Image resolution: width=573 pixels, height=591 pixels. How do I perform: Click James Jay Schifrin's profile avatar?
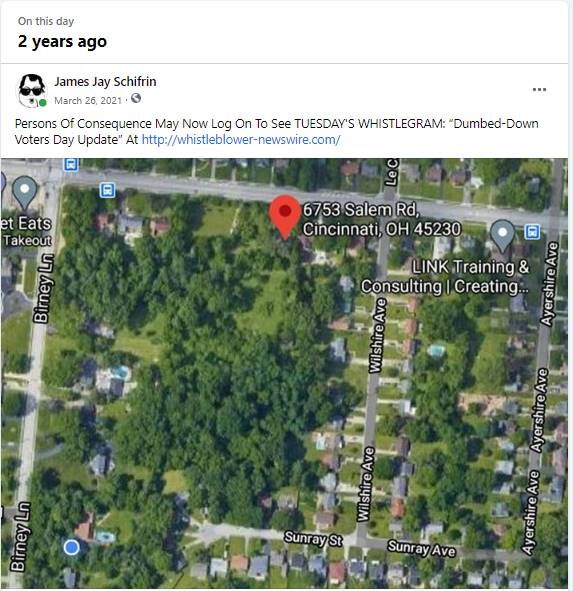coord(32,90)
